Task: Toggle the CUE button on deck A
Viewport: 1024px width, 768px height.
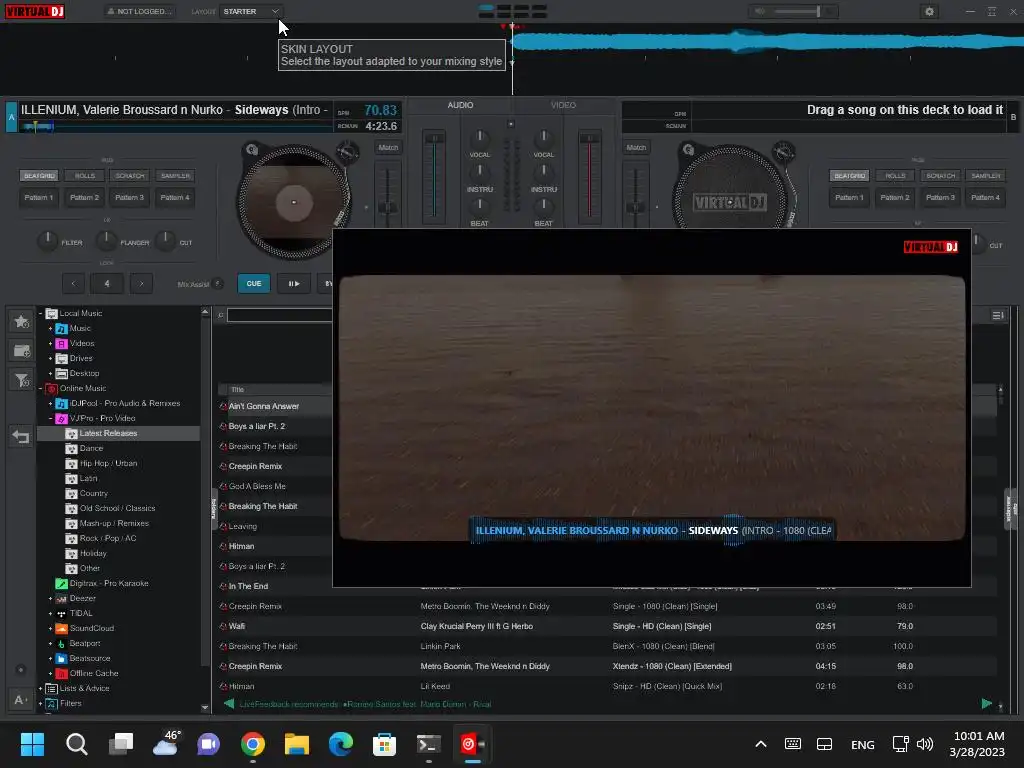Action: click(253, 283)
